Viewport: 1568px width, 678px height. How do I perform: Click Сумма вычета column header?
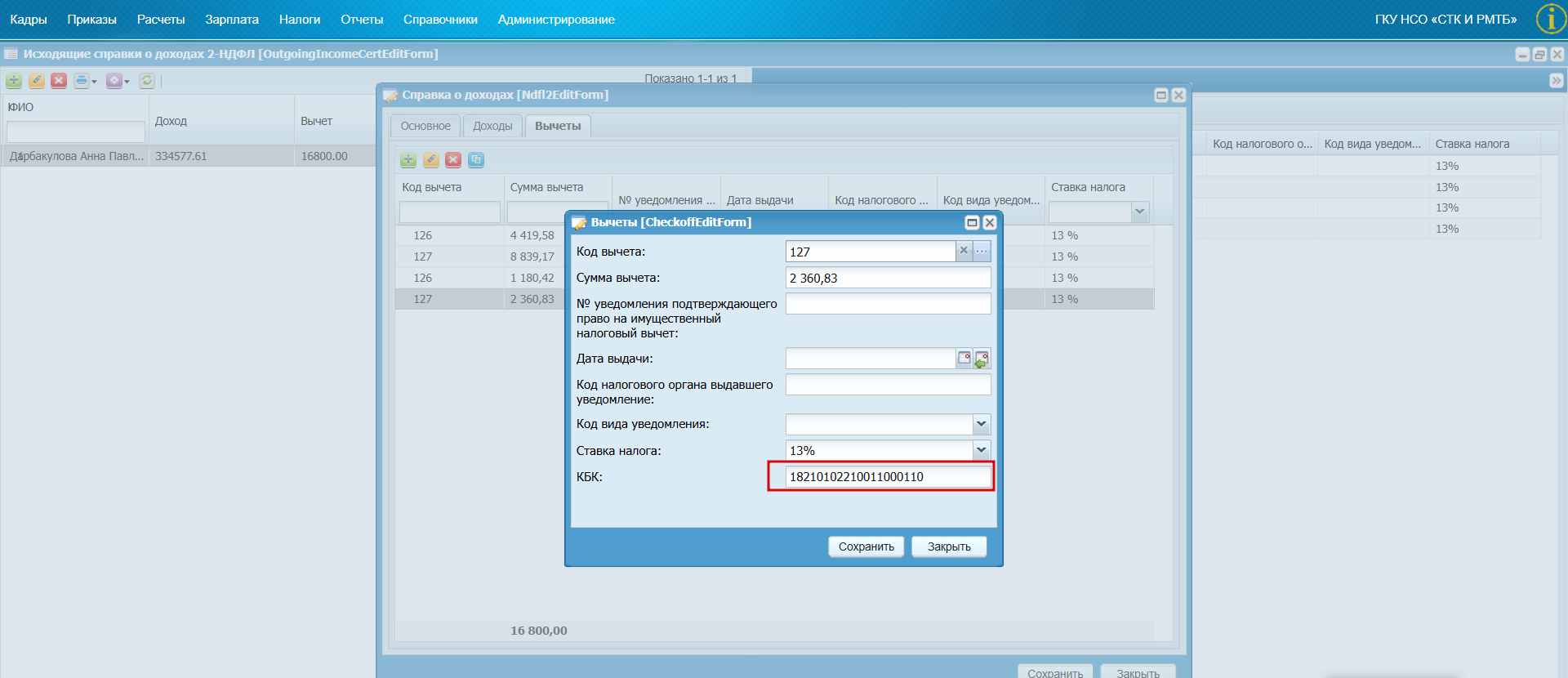click(557, 187)
